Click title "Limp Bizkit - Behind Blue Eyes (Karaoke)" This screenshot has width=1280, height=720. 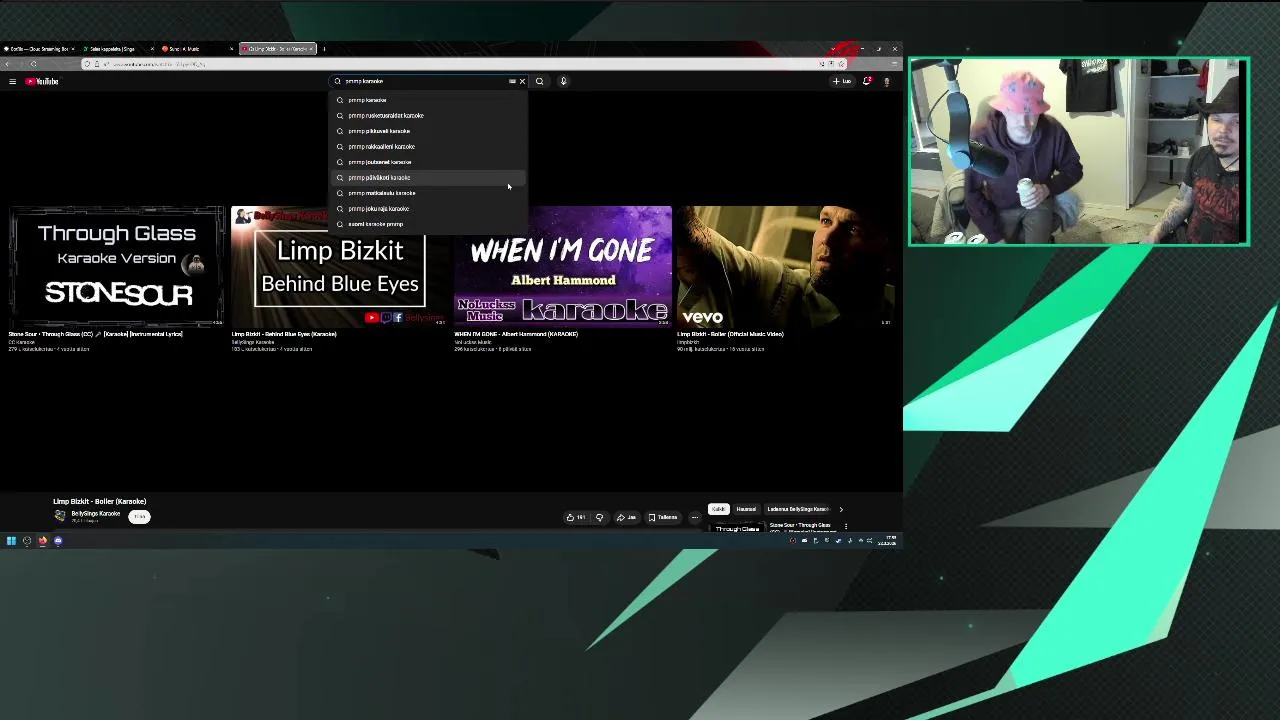284,334
